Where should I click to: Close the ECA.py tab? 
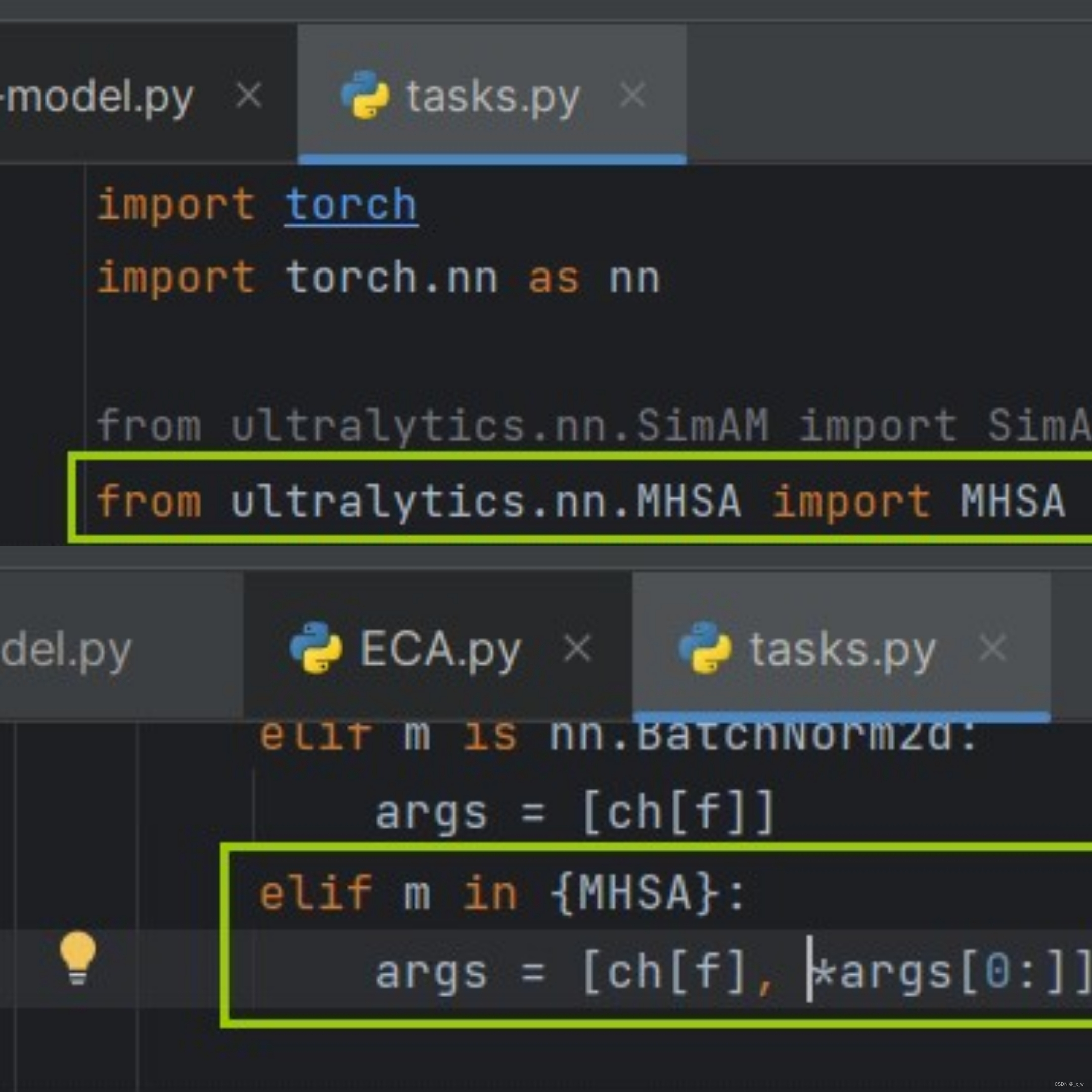(577, 648)
